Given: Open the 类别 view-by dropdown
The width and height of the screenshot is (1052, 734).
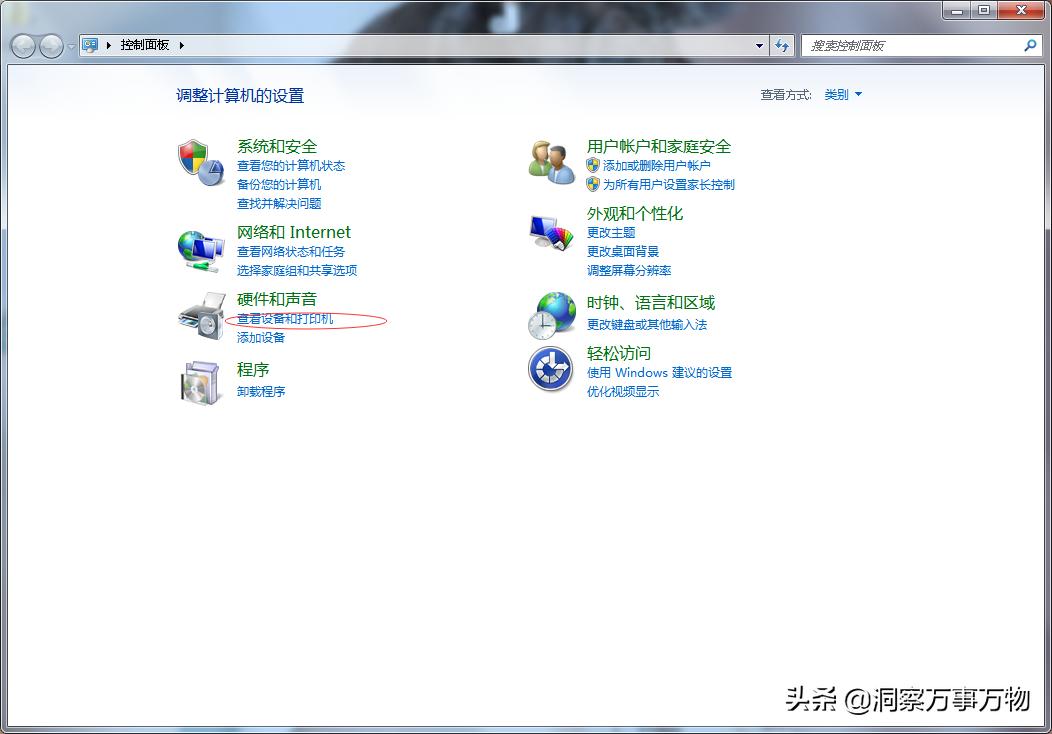Looking at the screenshot, I should [x=841, y=93].
